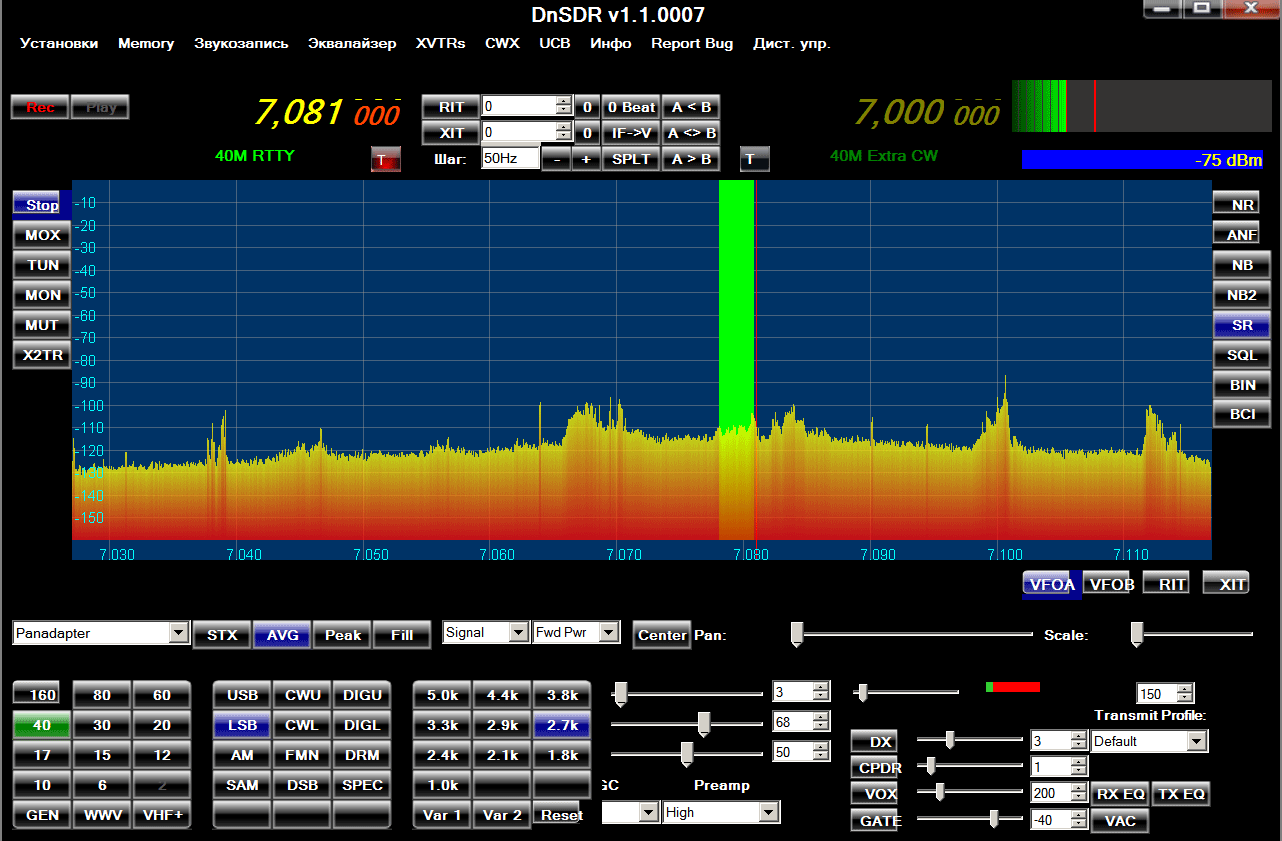Click the IF->V button
This screenshot has width=1282, height=841.
coord(631,133)
